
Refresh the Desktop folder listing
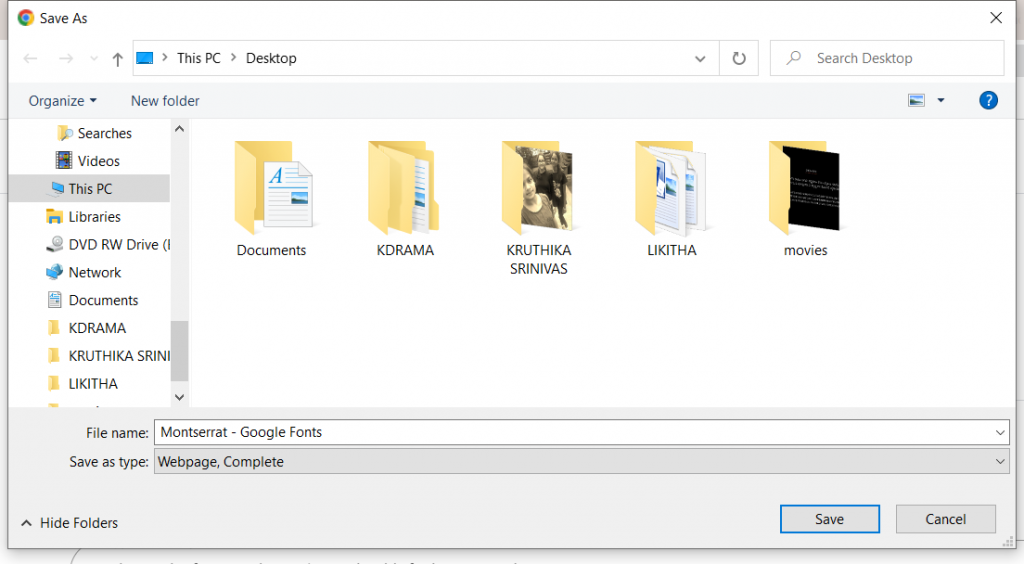[739, 58]
